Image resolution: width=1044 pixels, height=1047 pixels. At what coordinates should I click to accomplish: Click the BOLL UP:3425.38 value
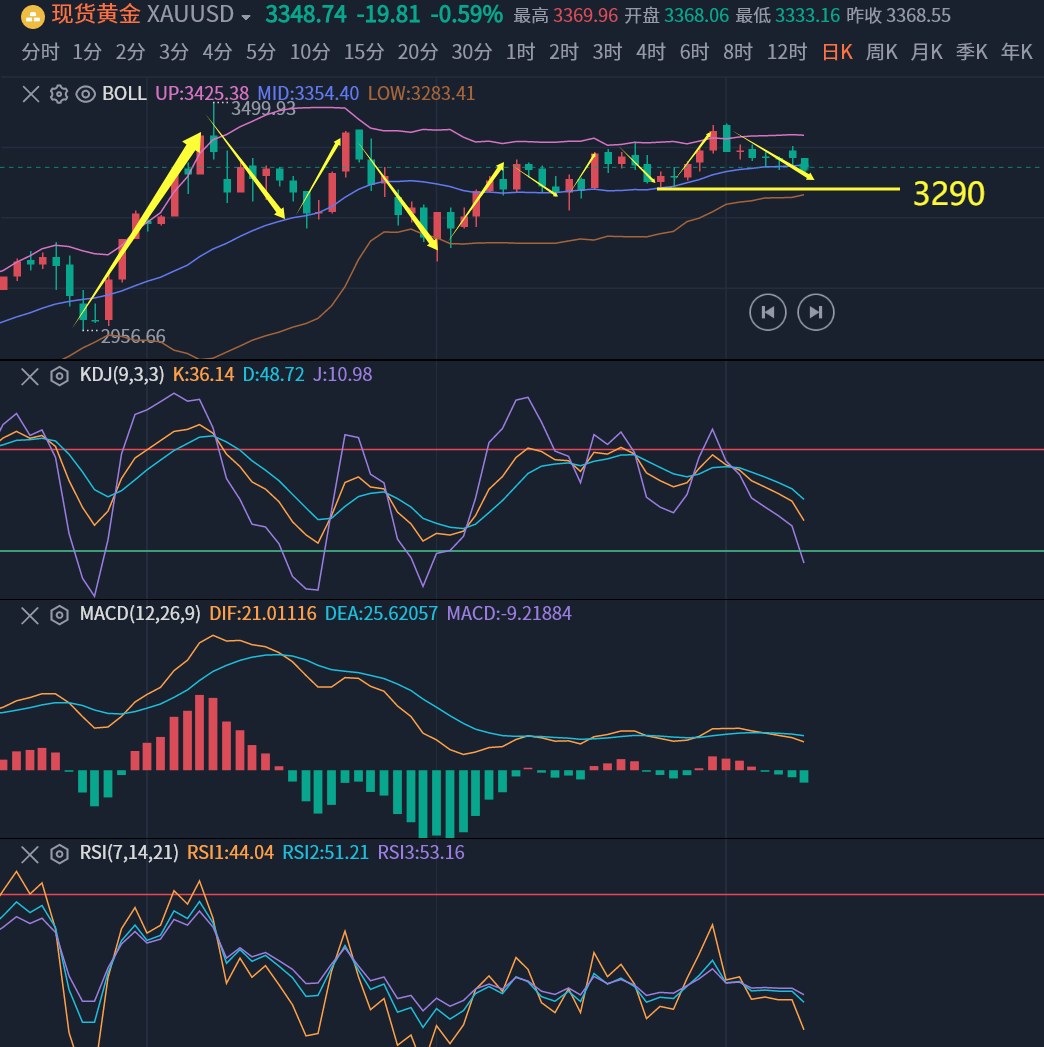click(x=202, y=93)
